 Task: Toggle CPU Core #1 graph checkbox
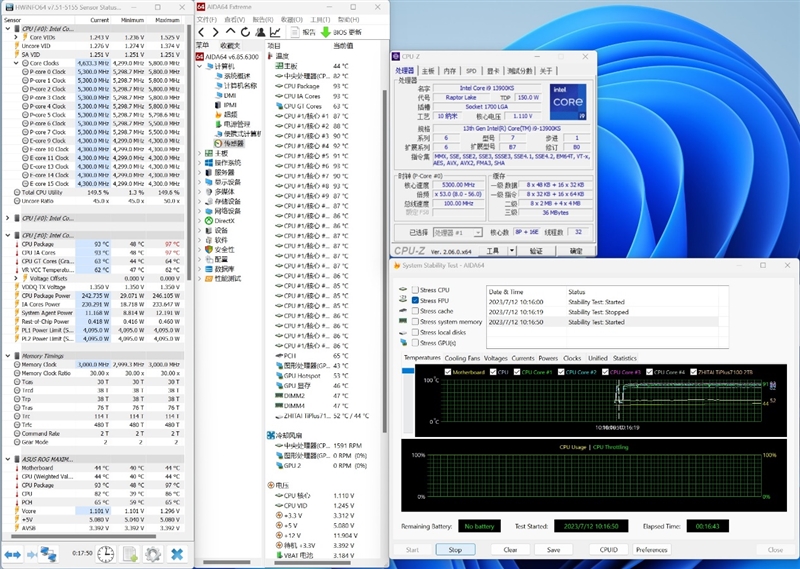[517, 372]
